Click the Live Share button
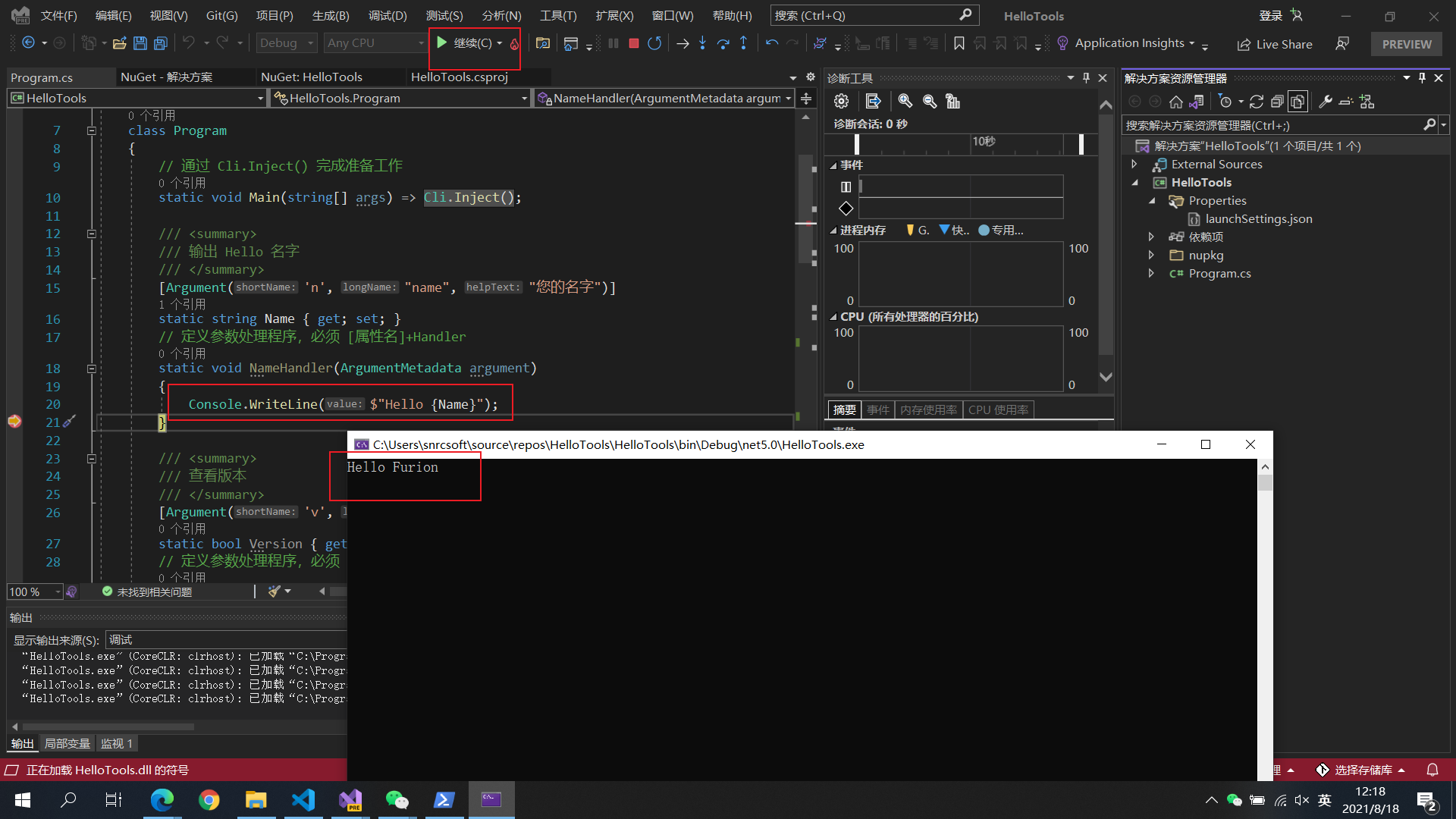This screenshot has height=819, width=1456. (x=1275, y=45)
